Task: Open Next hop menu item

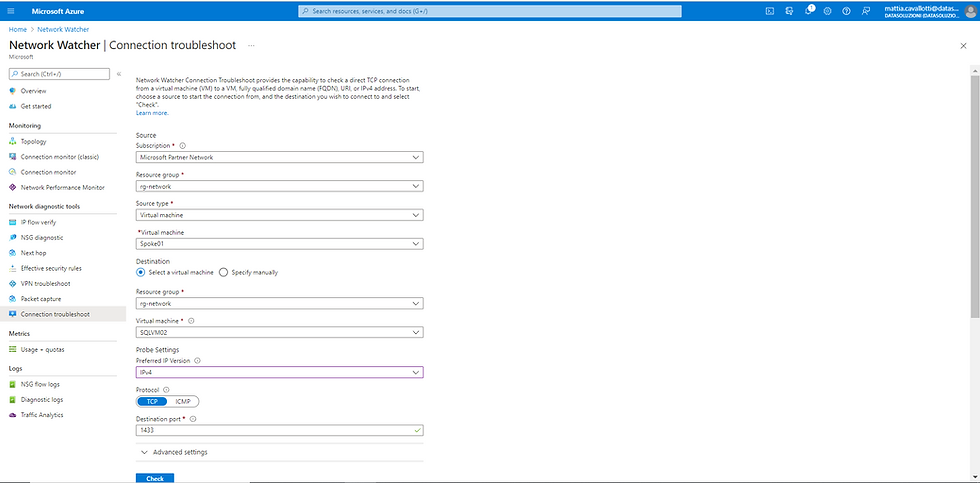Action: [33, 253]
